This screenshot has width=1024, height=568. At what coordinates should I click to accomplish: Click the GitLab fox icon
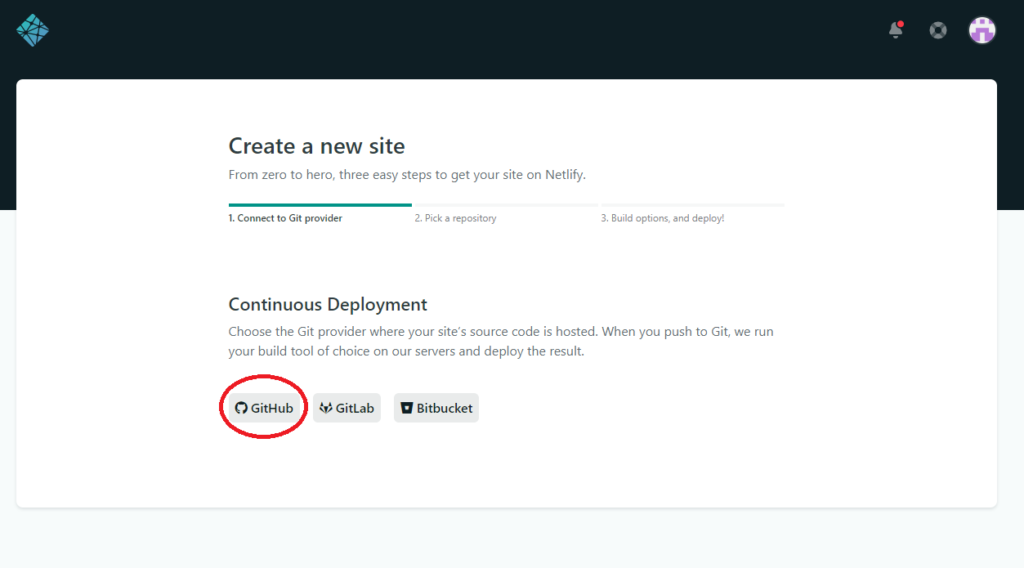pos(325,408)
